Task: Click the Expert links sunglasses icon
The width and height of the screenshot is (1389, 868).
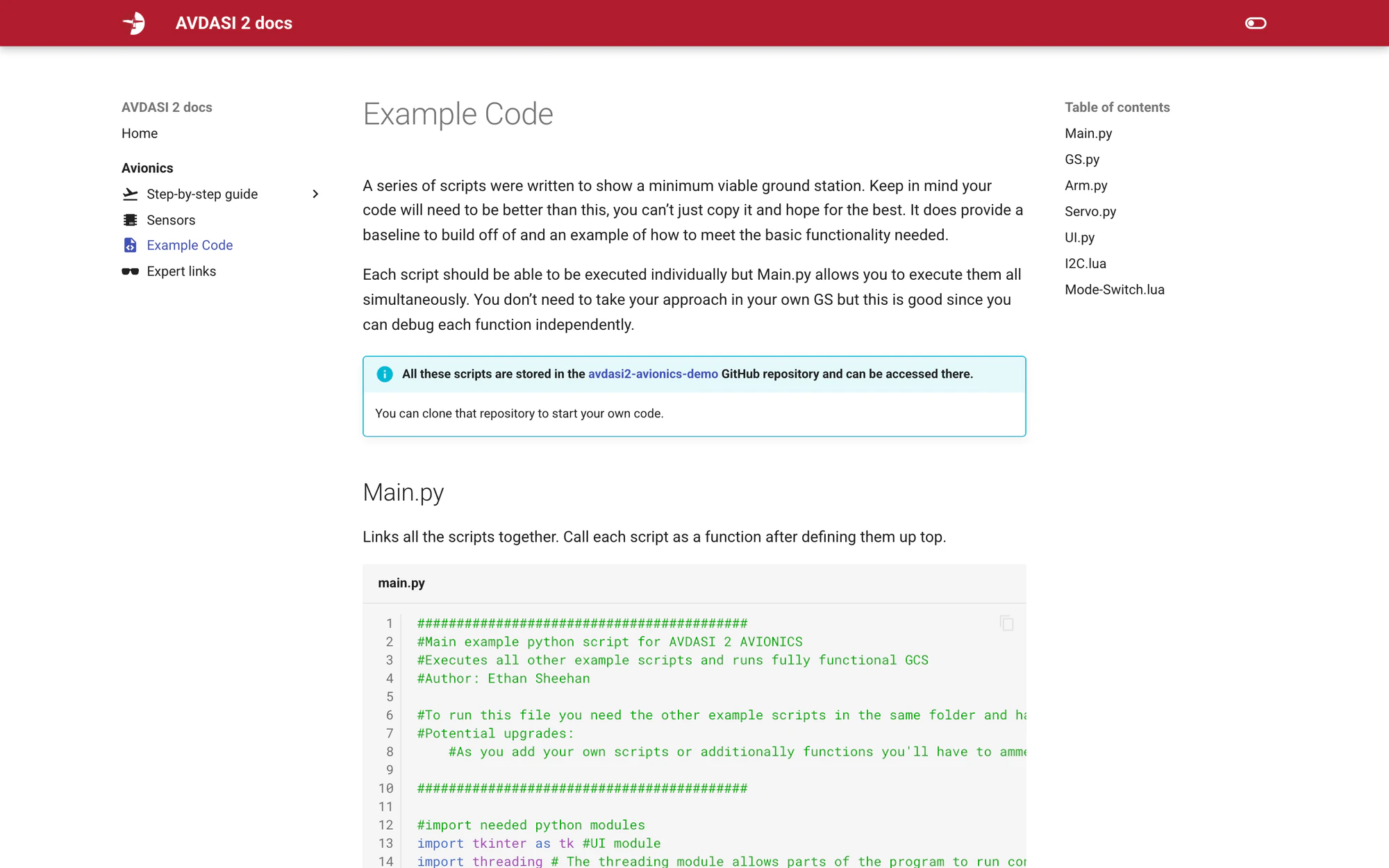Action: 130,272
